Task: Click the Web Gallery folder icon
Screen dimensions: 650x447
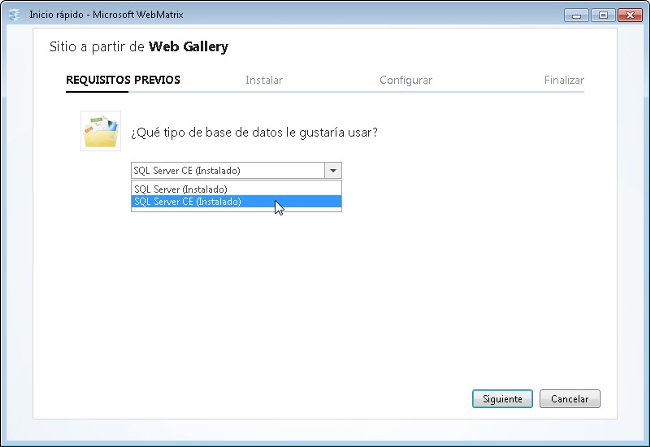Action: 100,131
